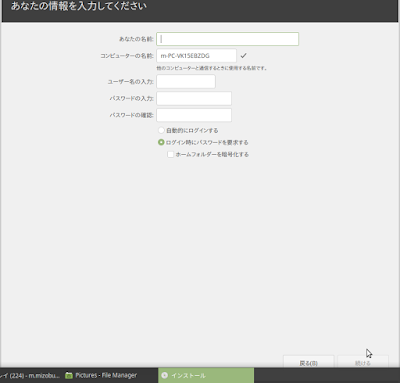
Task: Select ログイン時にパスワードを要求する radio option
Action: click(x=161, y=142)
